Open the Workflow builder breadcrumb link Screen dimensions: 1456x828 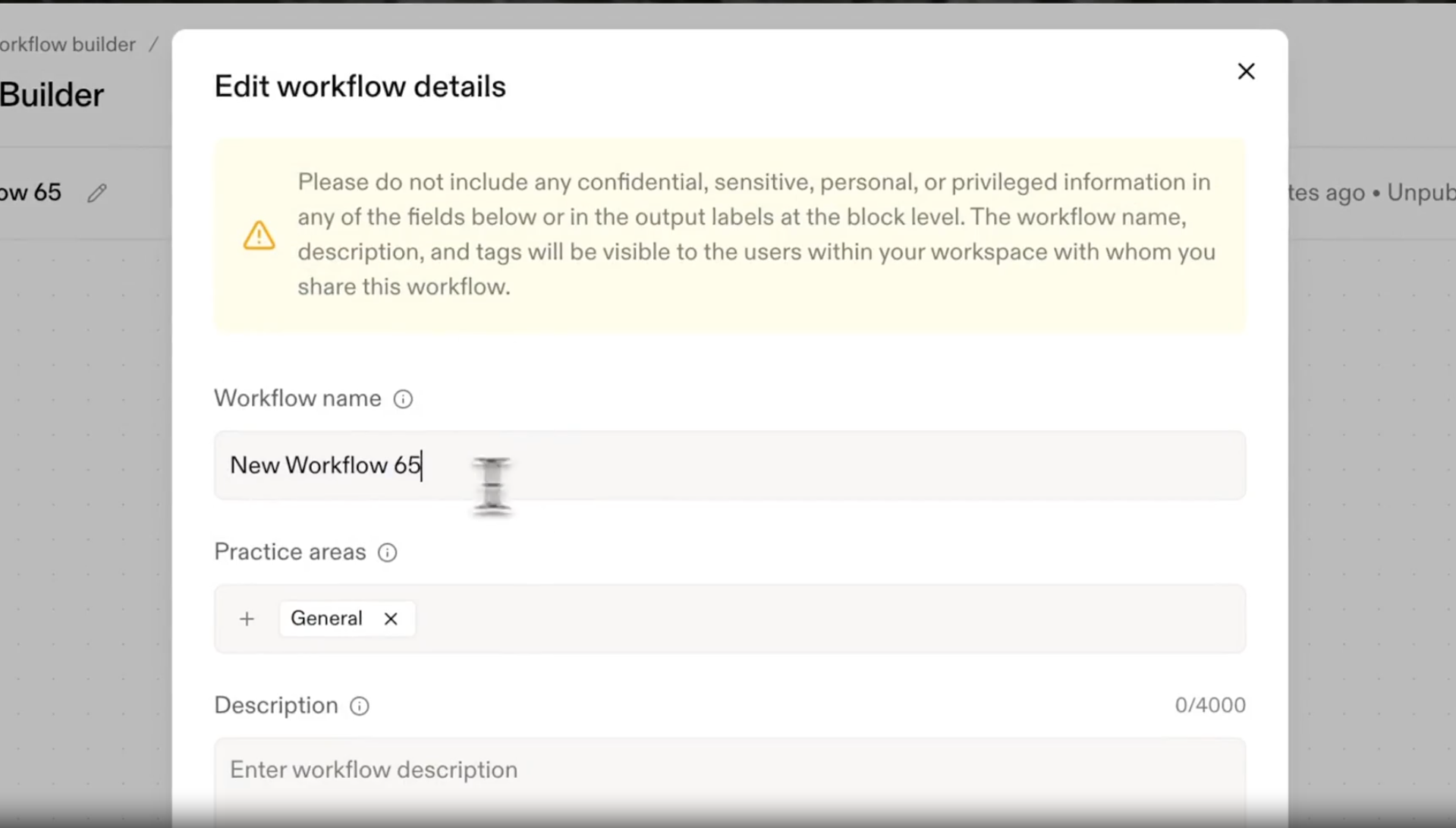point(68,45)
